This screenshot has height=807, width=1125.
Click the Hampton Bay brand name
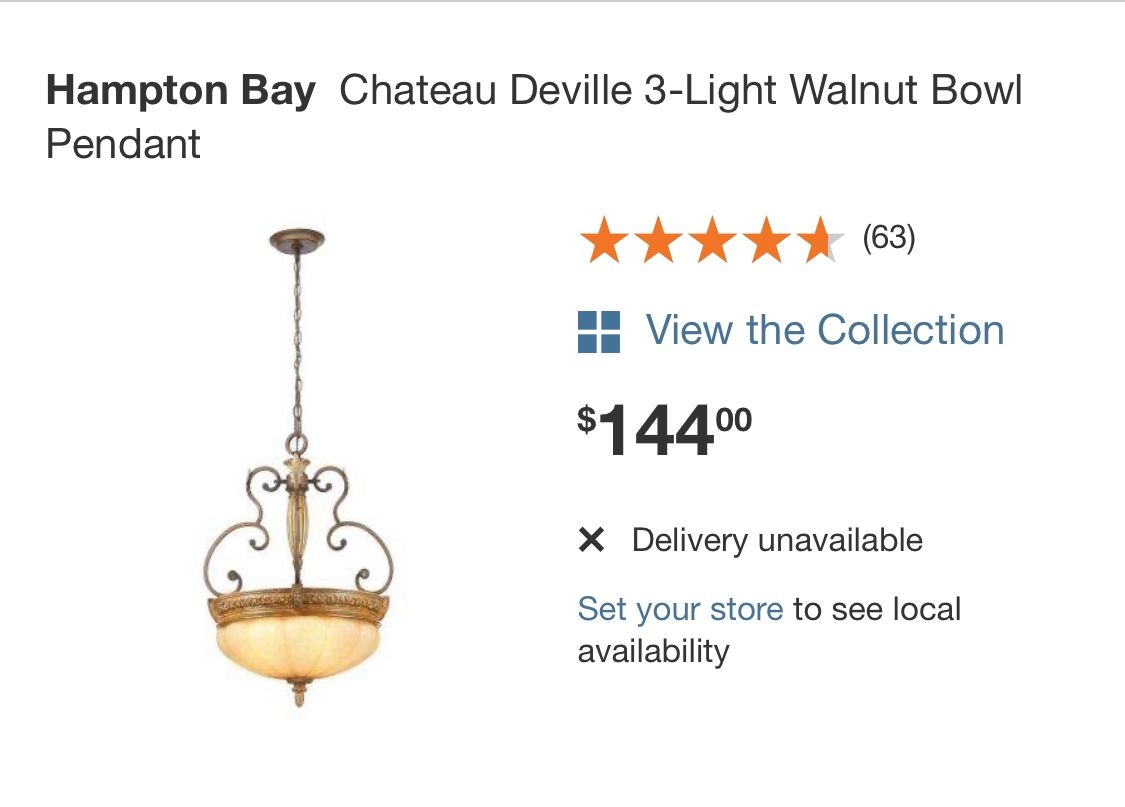tap(181, 91)
